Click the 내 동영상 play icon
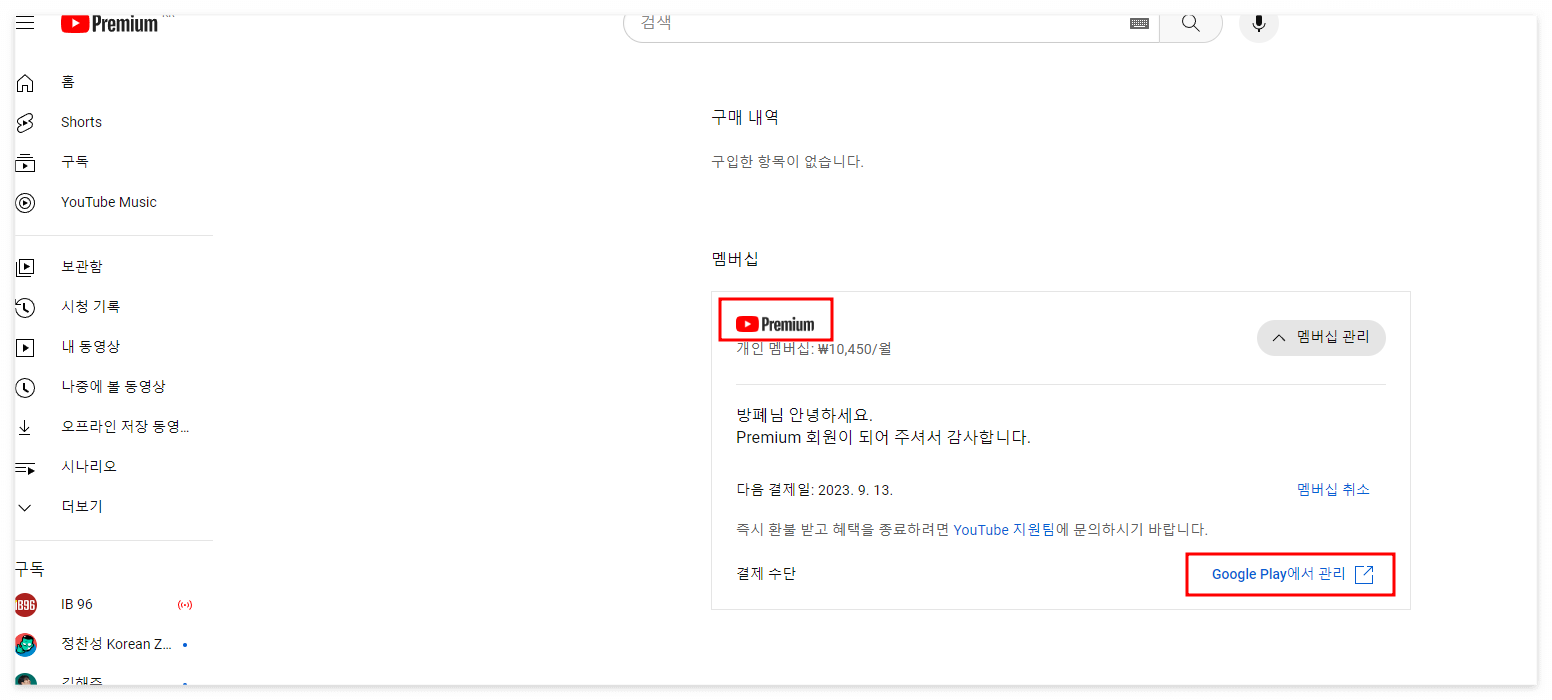 (x=25, y=347)
